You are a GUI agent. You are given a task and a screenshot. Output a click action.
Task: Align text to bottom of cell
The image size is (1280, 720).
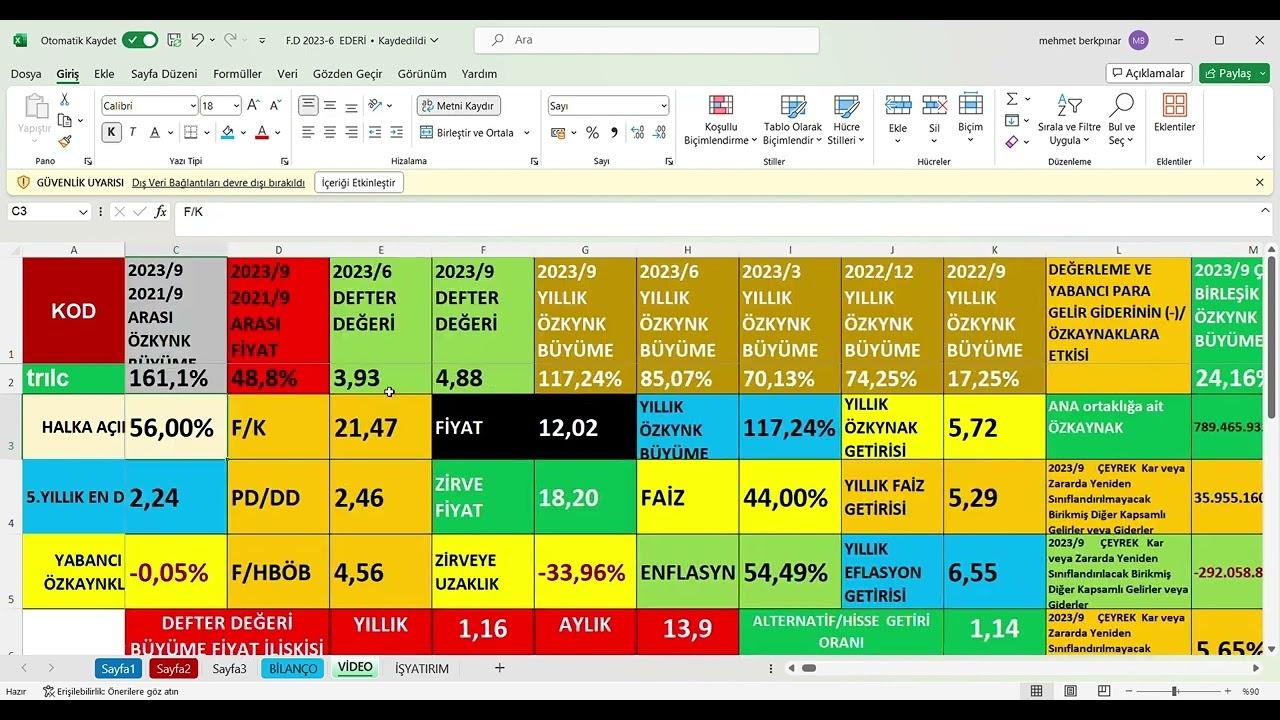tap(351, 105)
